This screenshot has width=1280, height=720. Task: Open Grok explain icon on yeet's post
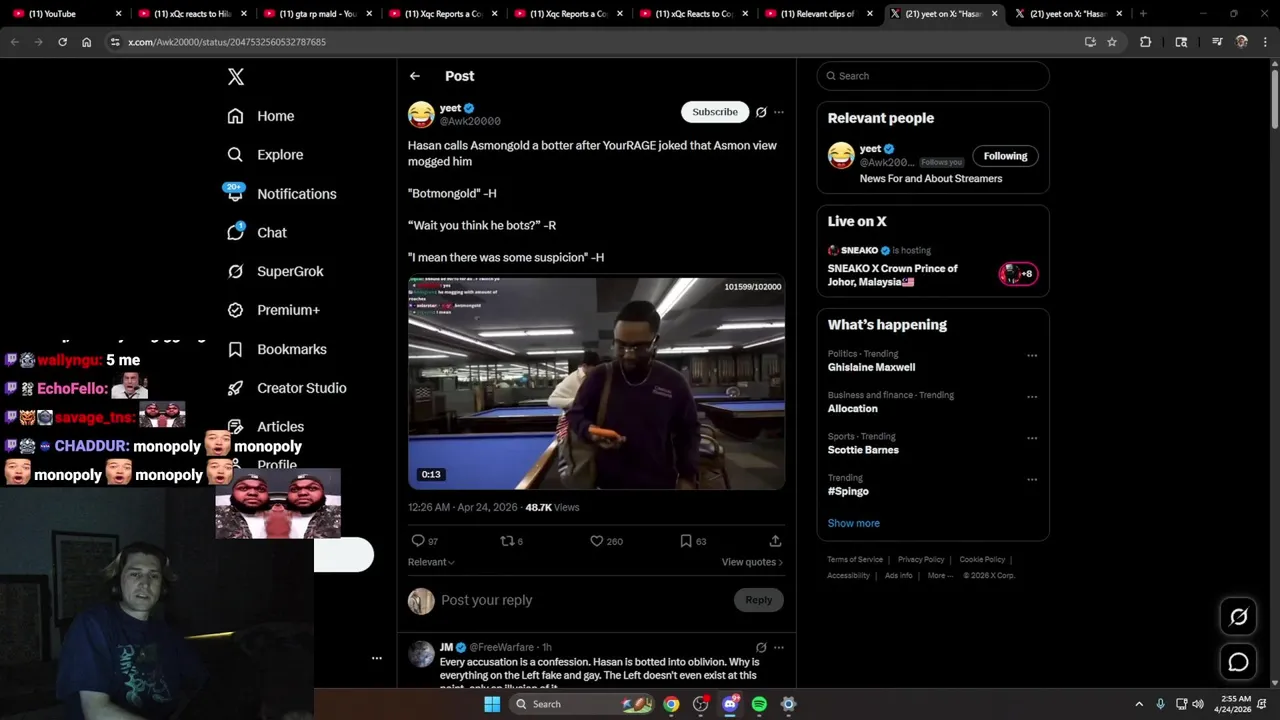[x=761, y=112]
